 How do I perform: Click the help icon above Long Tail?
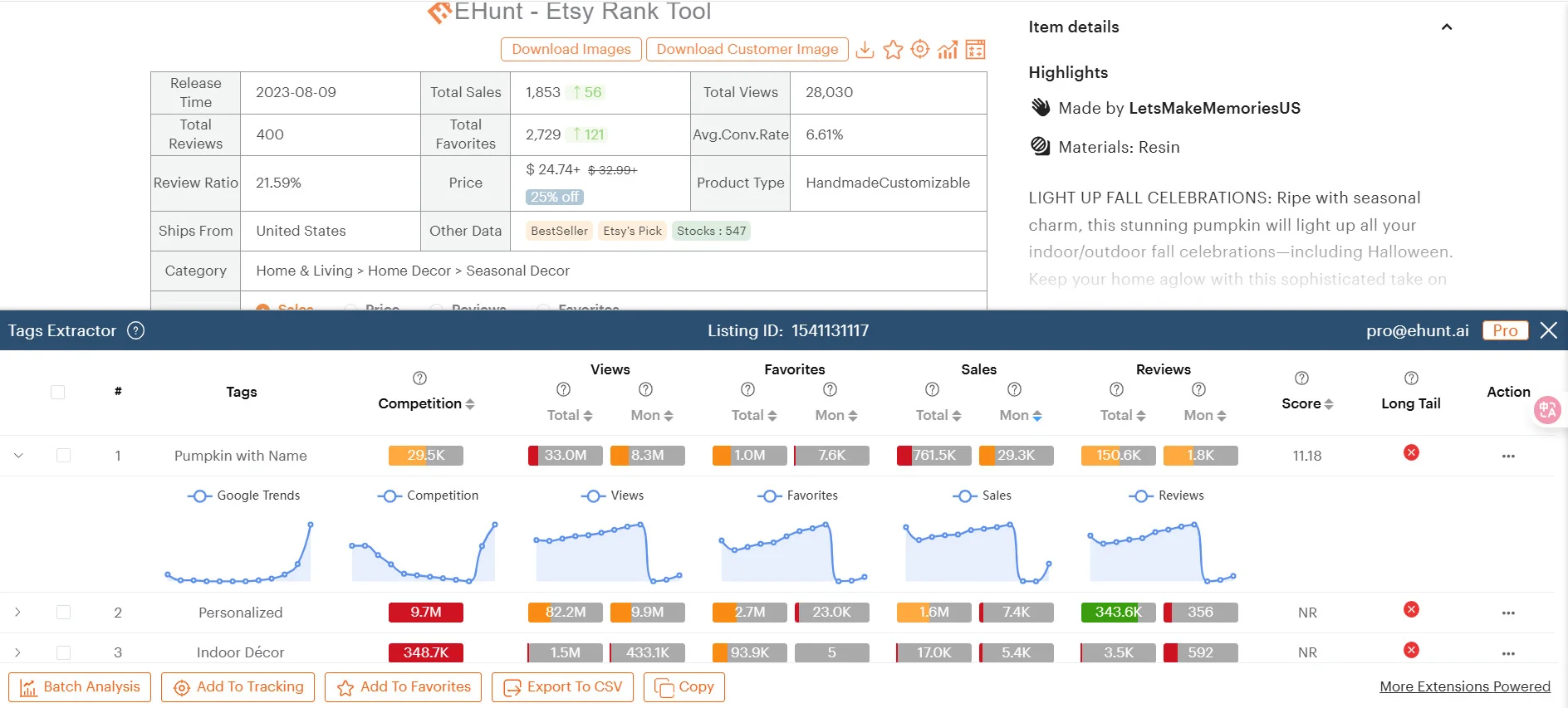click(x=1412, y=378)
